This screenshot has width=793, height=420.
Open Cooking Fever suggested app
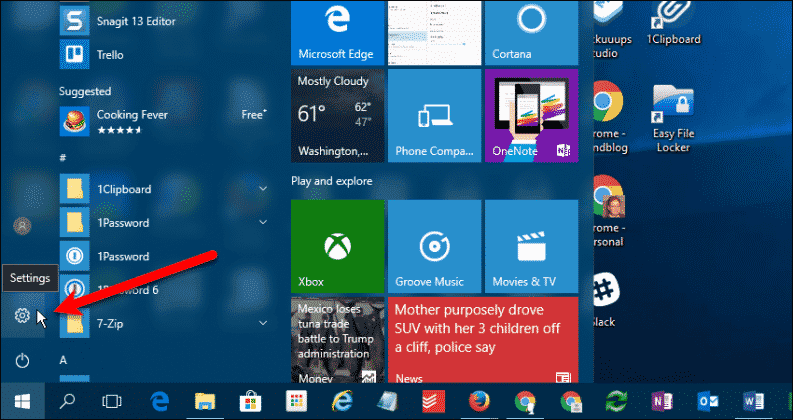click(163, 121)
